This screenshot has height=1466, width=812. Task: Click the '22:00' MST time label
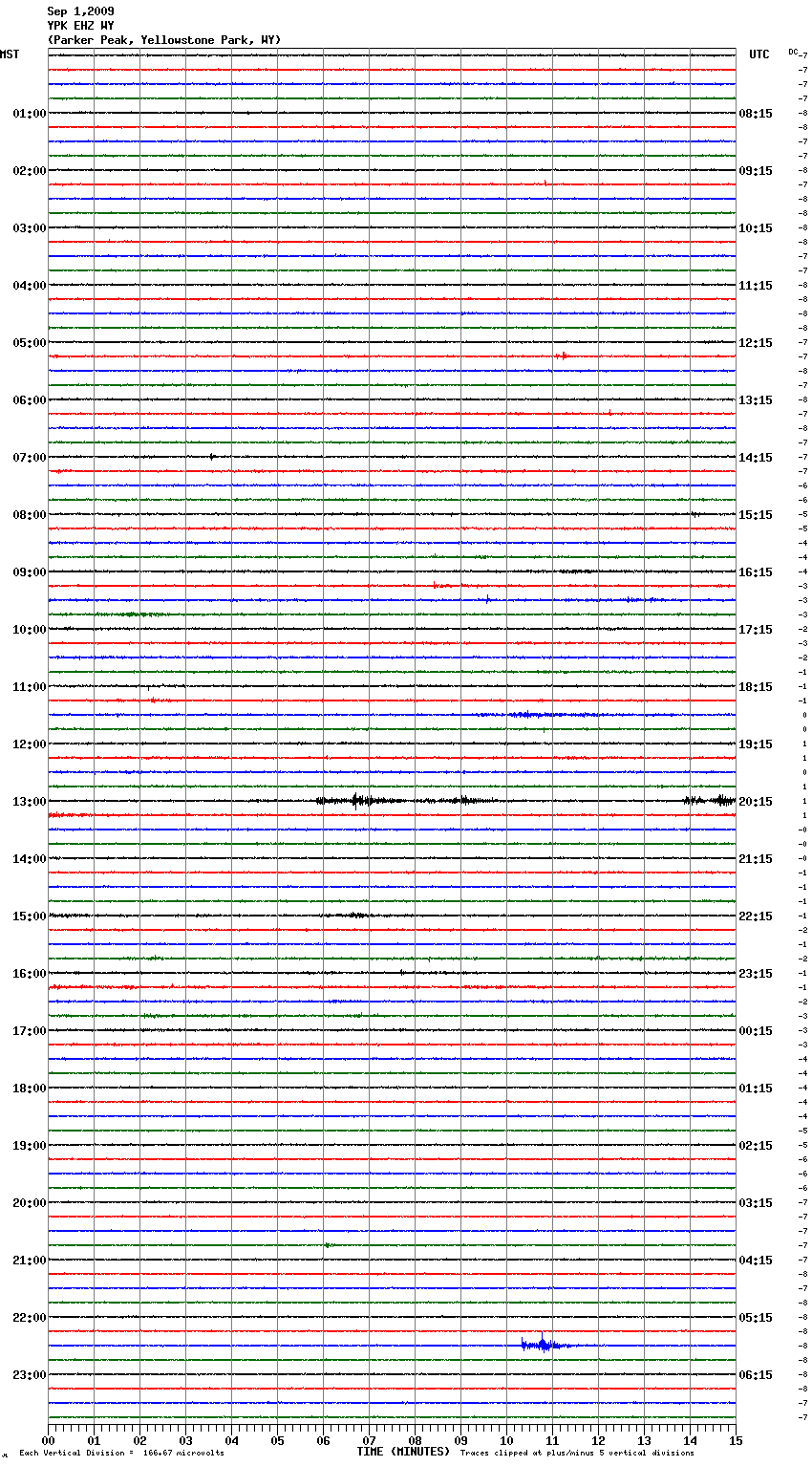[30, 1318]
